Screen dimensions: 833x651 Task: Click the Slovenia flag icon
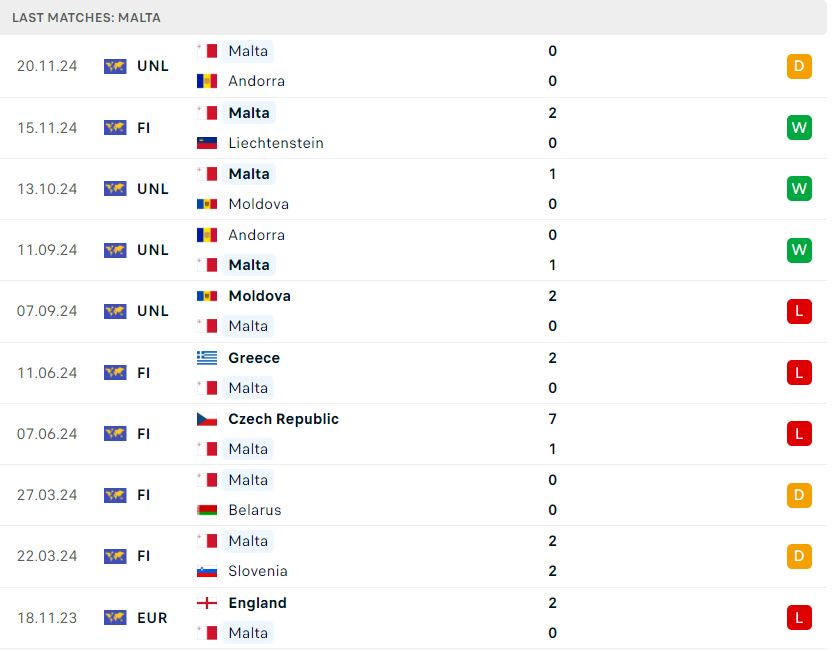pyautogui.click(x=207, y=571)
